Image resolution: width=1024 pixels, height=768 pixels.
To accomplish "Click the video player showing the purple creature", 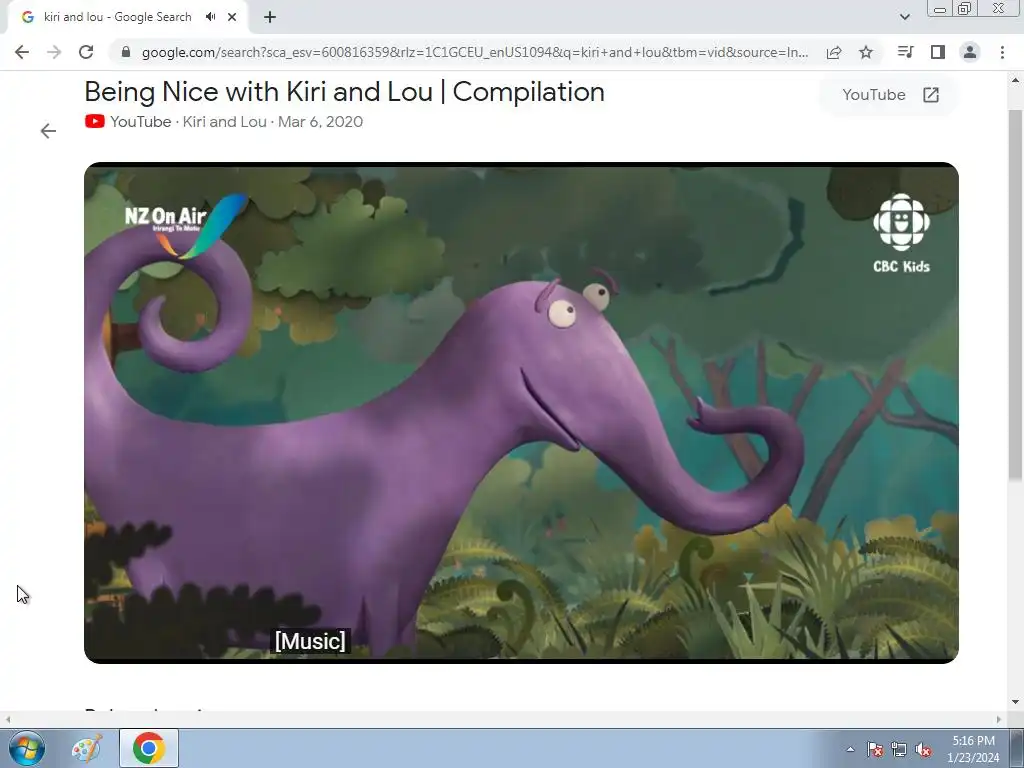I will [x=521, y=413].
